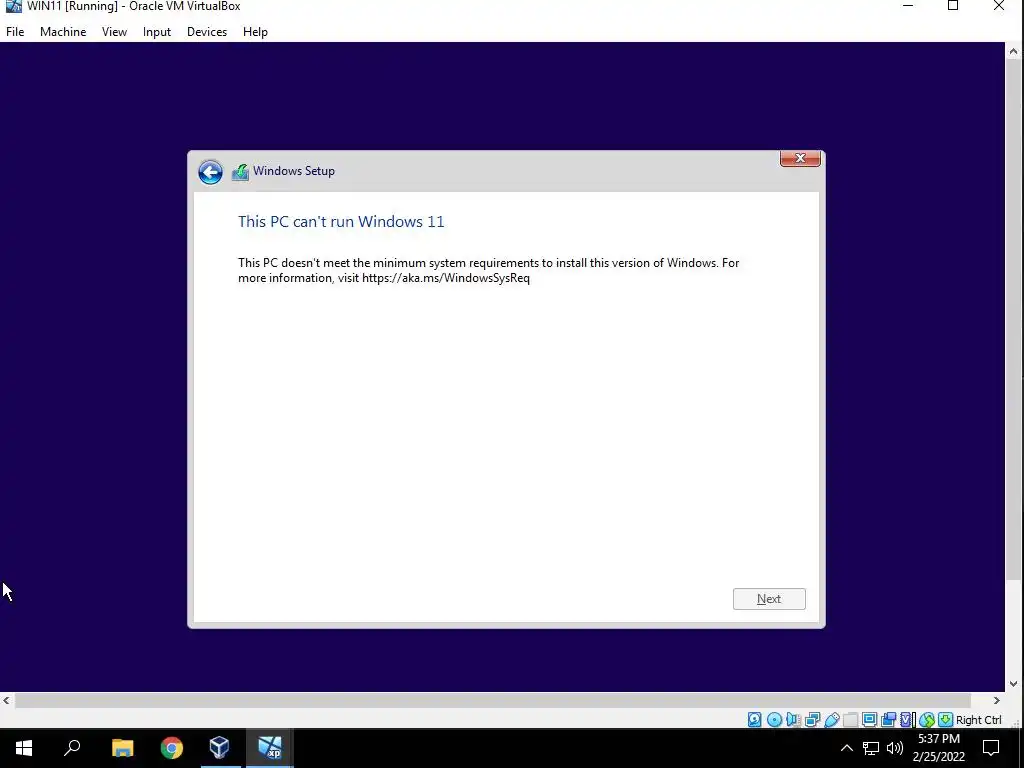Minimize the VirtualBox window
The image size is (1024, 768).
coord(908,7)
